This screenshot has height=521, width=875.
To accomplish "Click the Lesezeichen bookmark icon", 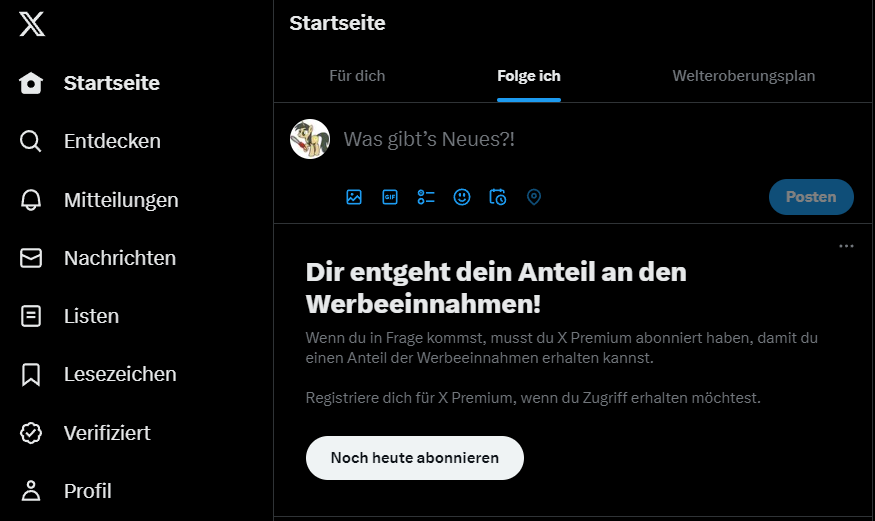I will click(x=31, y=374).
